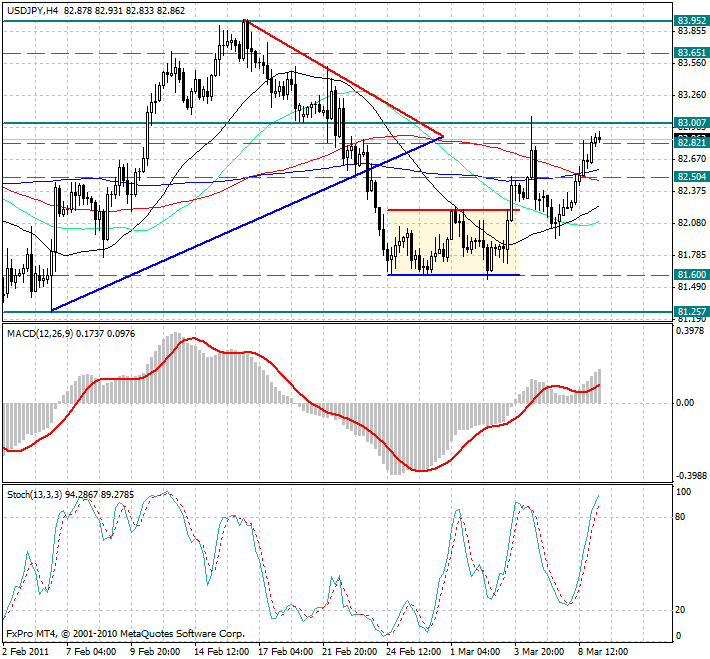This screenshot has height=659, width=710.
Task: Click the MACD -0.3988 lower scale value
Action: click(691, 476)
